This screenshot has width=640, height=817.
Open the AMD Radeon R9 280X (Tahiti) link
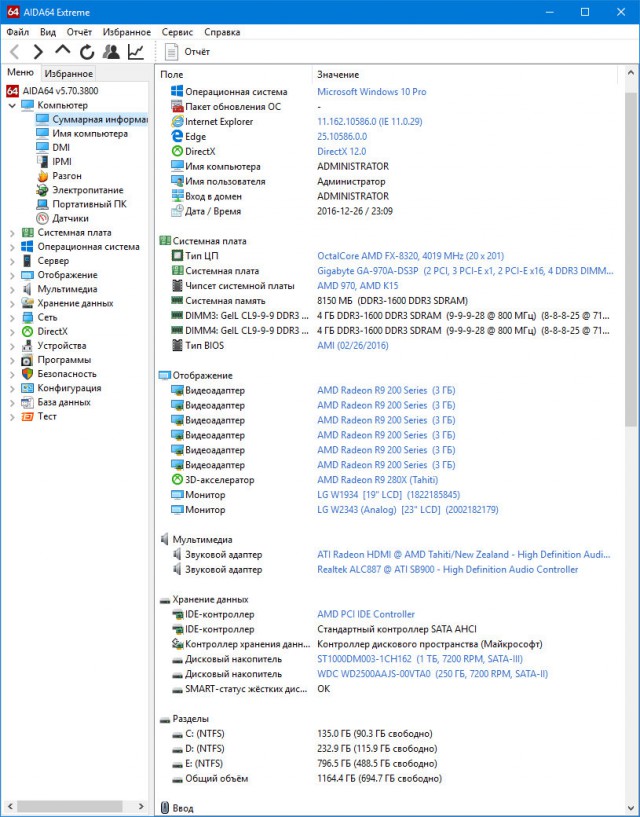[x=377, y=480]
